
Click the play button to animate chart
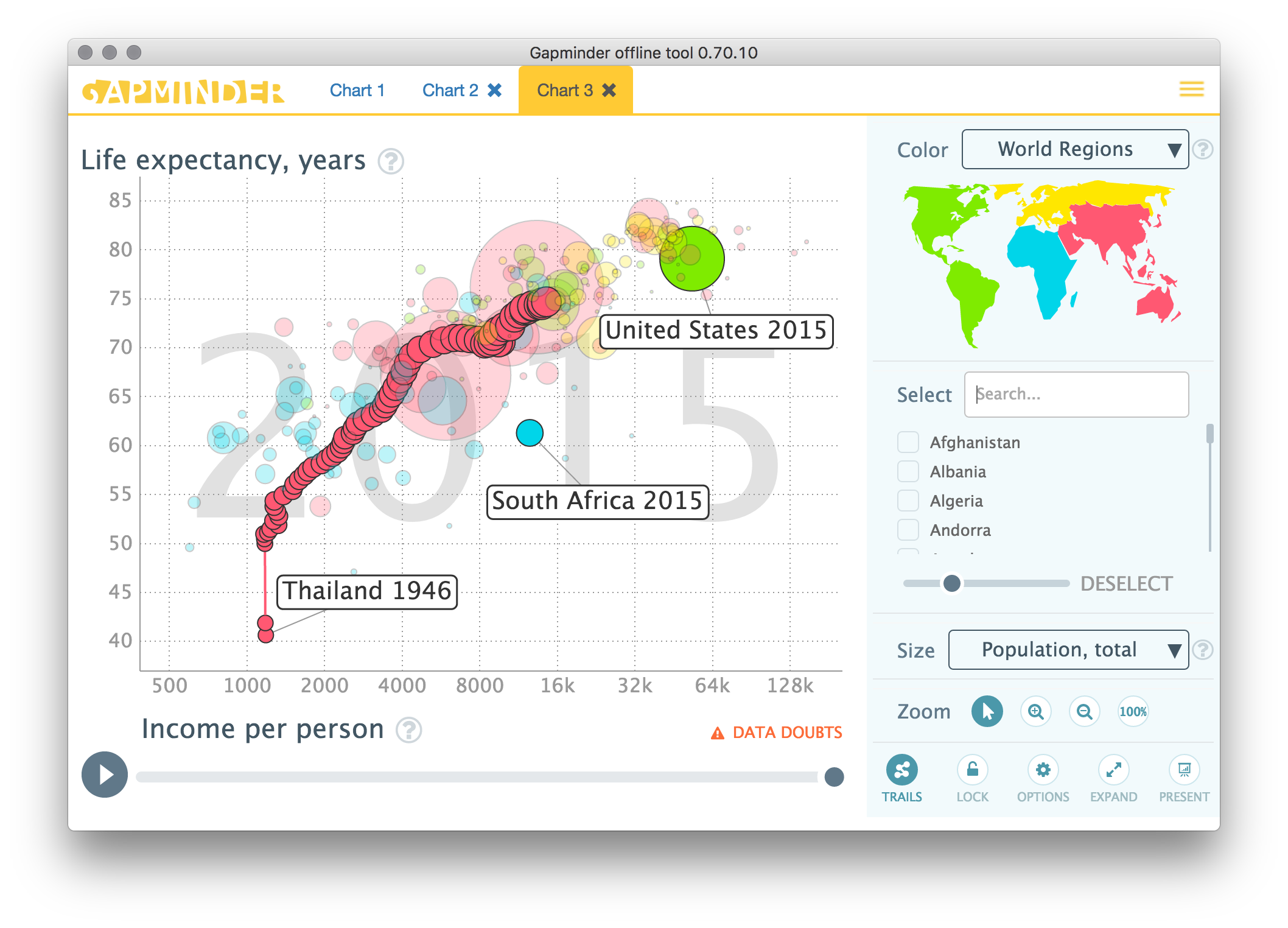click(x=104, y=774)
